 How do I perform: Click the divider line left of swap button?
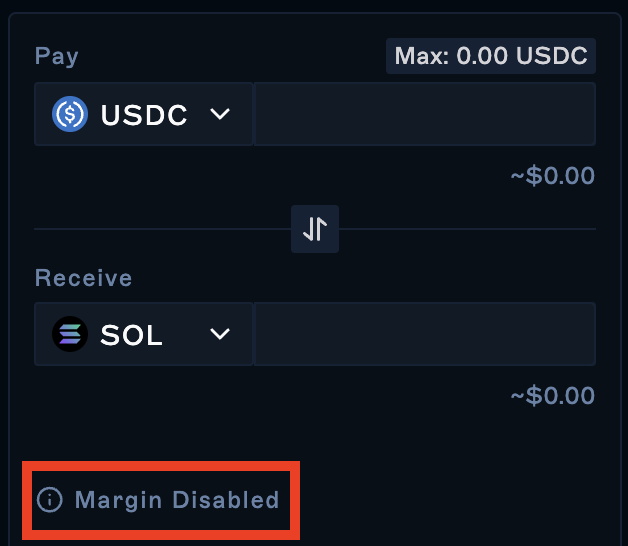coord(160,229)
